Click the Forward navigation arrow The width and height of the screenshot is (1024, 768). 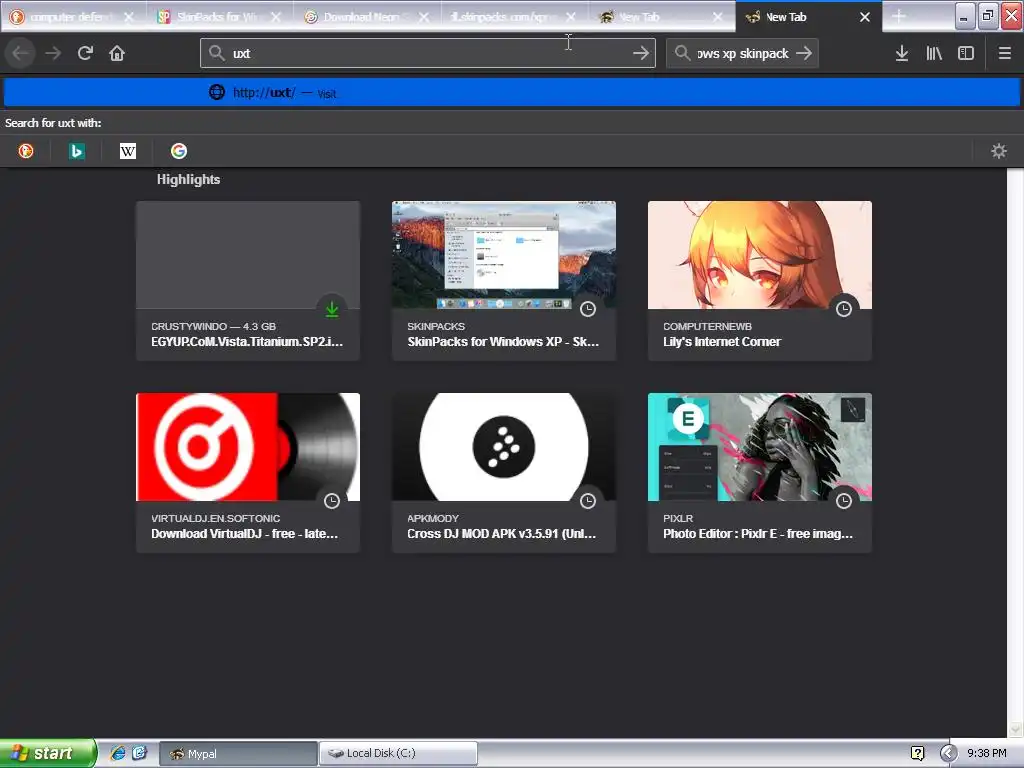tap(53, 53)
